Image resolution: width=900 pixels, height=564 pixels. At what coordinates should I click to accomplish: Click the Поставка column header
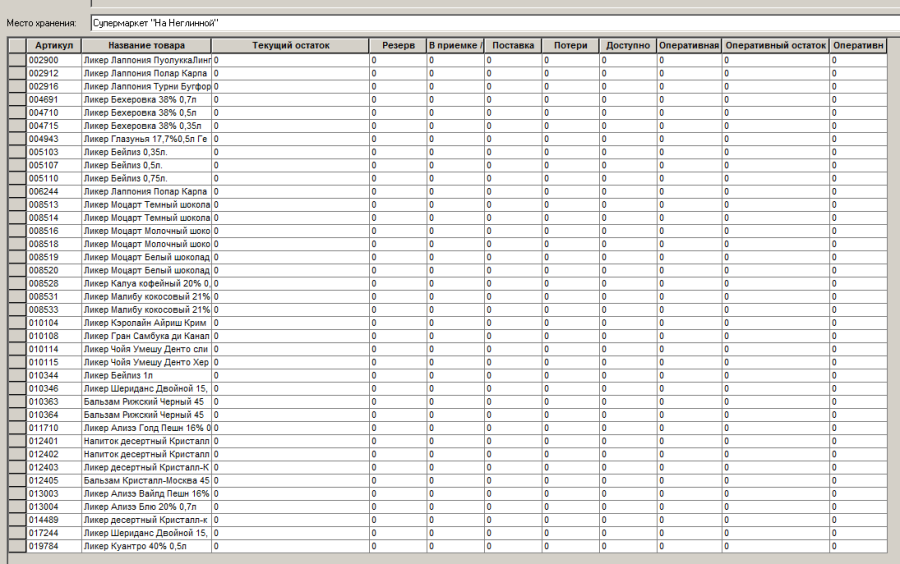(x=513, y=45)
